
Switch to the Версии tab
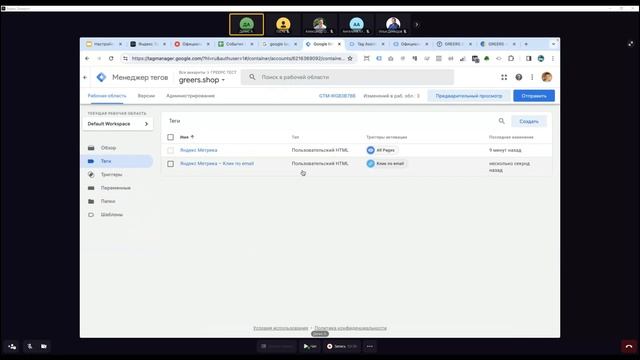pyautogui.click(x=146, y=96)
